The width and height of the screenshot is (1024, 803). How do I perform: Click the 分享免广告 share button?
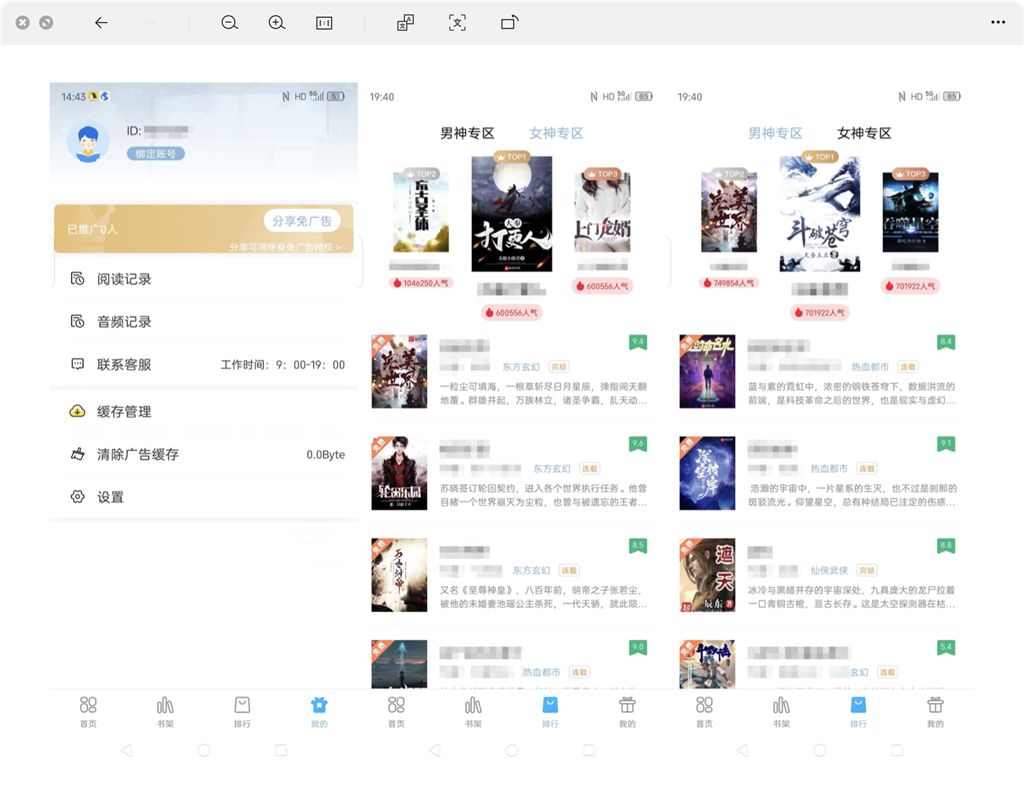302,221
